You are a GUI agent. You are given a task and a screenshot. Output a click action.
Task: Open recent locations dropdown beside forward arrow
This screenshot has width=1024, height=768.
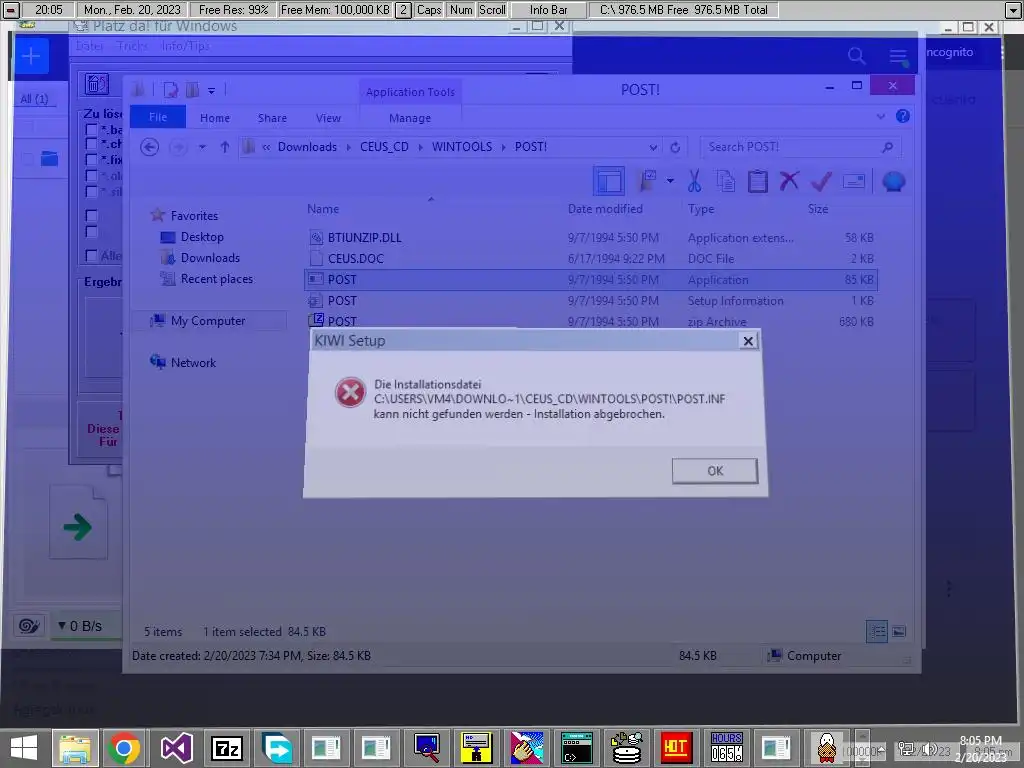[x=202, y=147]
